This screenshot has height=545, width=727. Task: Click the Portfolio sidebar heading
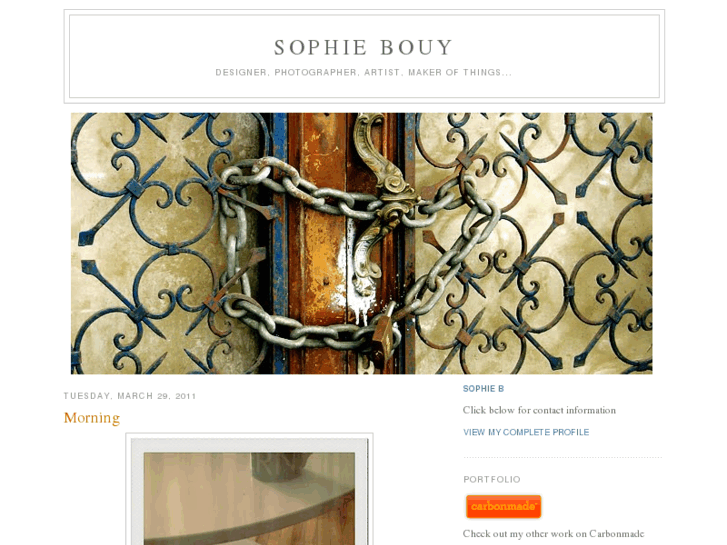(x=491, y=480)
